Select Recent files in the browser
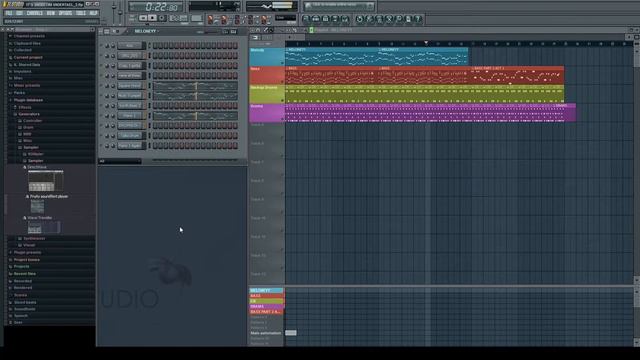 [x=24, y=274]
